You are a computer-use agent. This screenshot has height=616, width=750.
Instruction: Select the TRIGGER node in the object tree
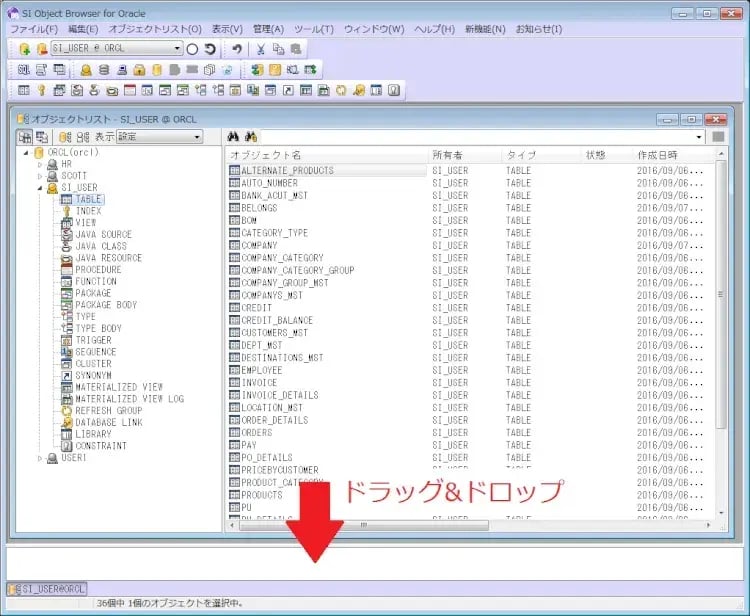point(93,340)
